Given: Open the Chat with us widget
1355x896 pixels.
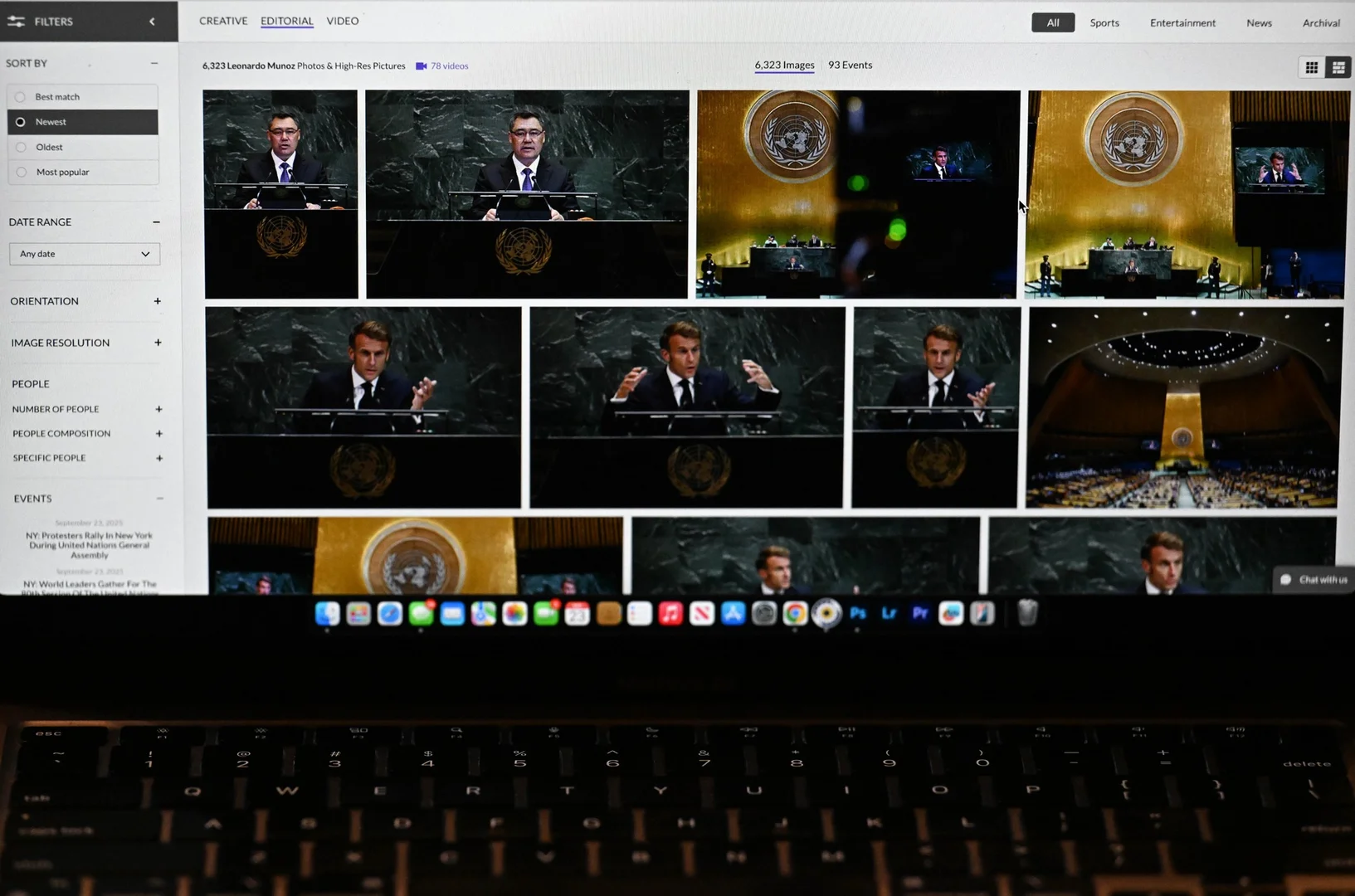Looking at the screenshot, I should coord(1314,580).
